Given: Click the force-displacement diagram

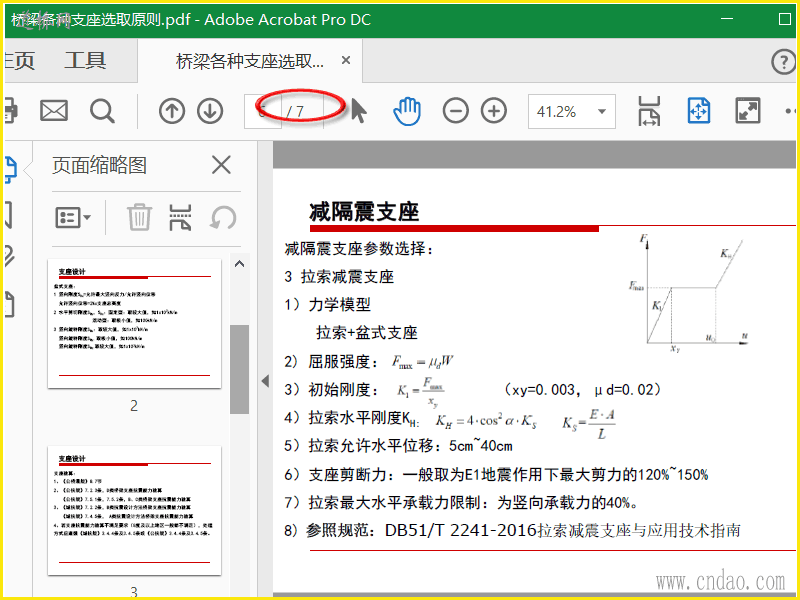Looking at the screenshot, I should 689,293.
